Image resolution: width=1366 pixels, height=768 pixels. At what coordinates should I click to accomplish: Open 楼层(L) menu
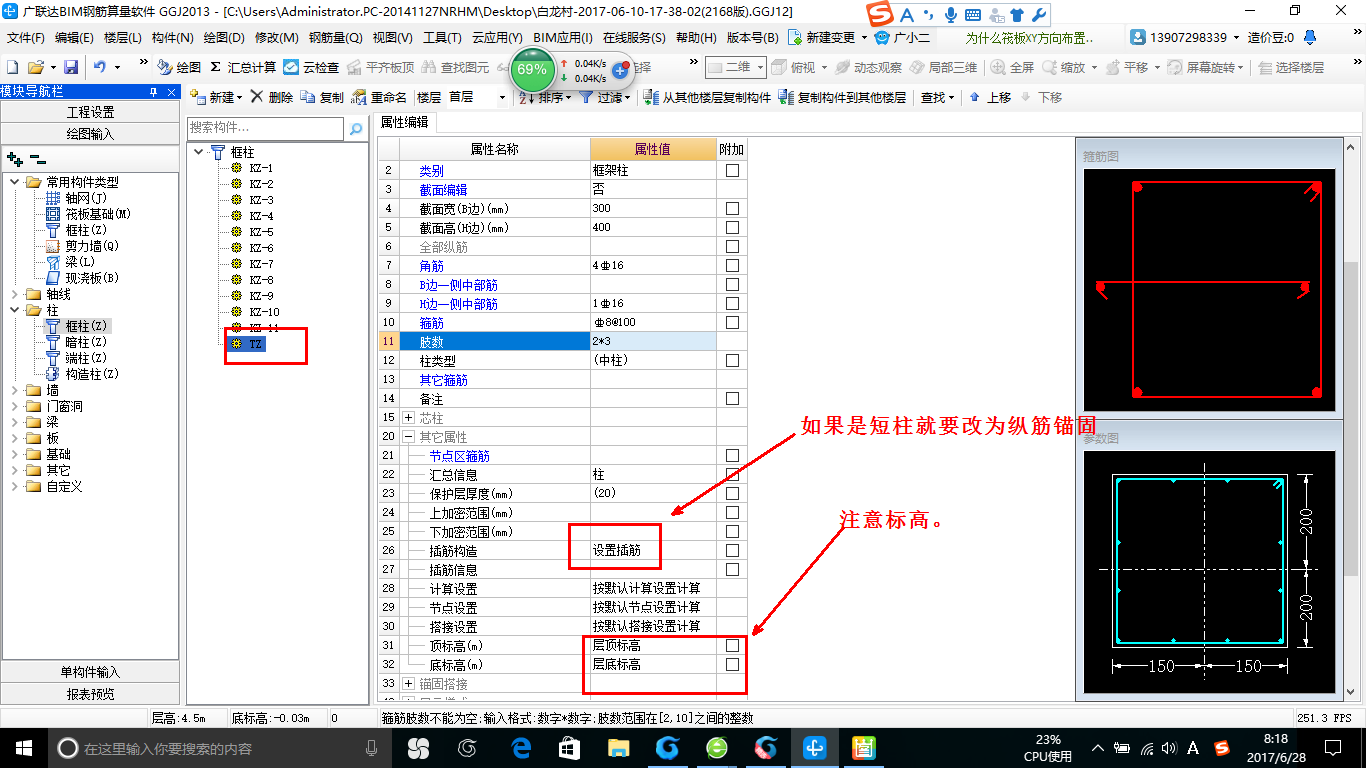123,38
